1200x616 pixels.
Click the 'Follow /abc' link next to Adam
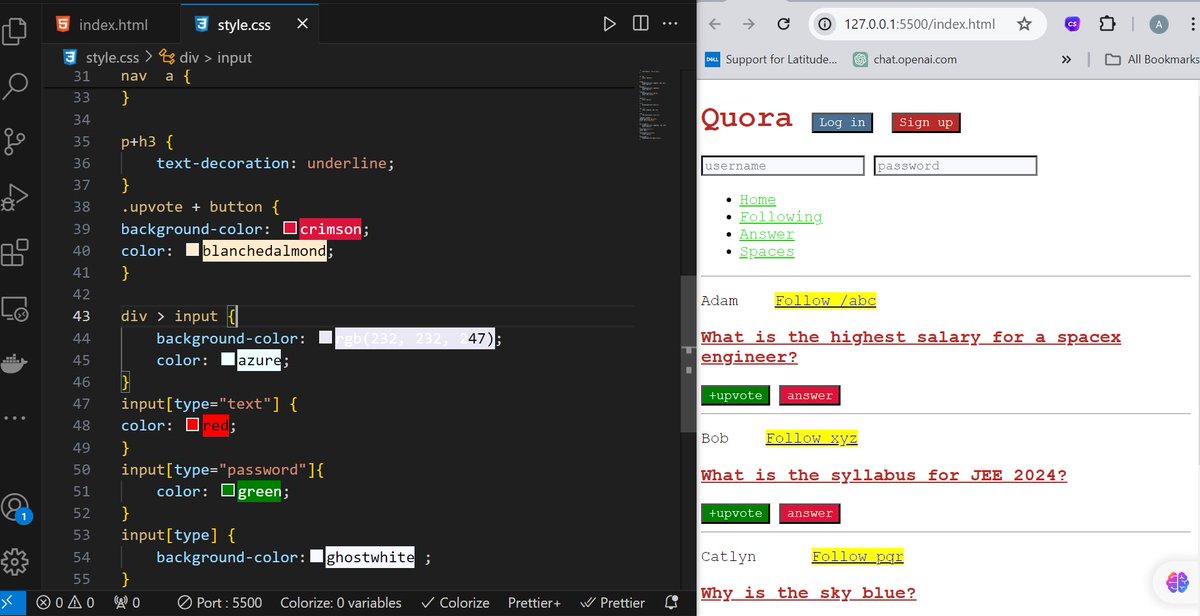[825, 301]
